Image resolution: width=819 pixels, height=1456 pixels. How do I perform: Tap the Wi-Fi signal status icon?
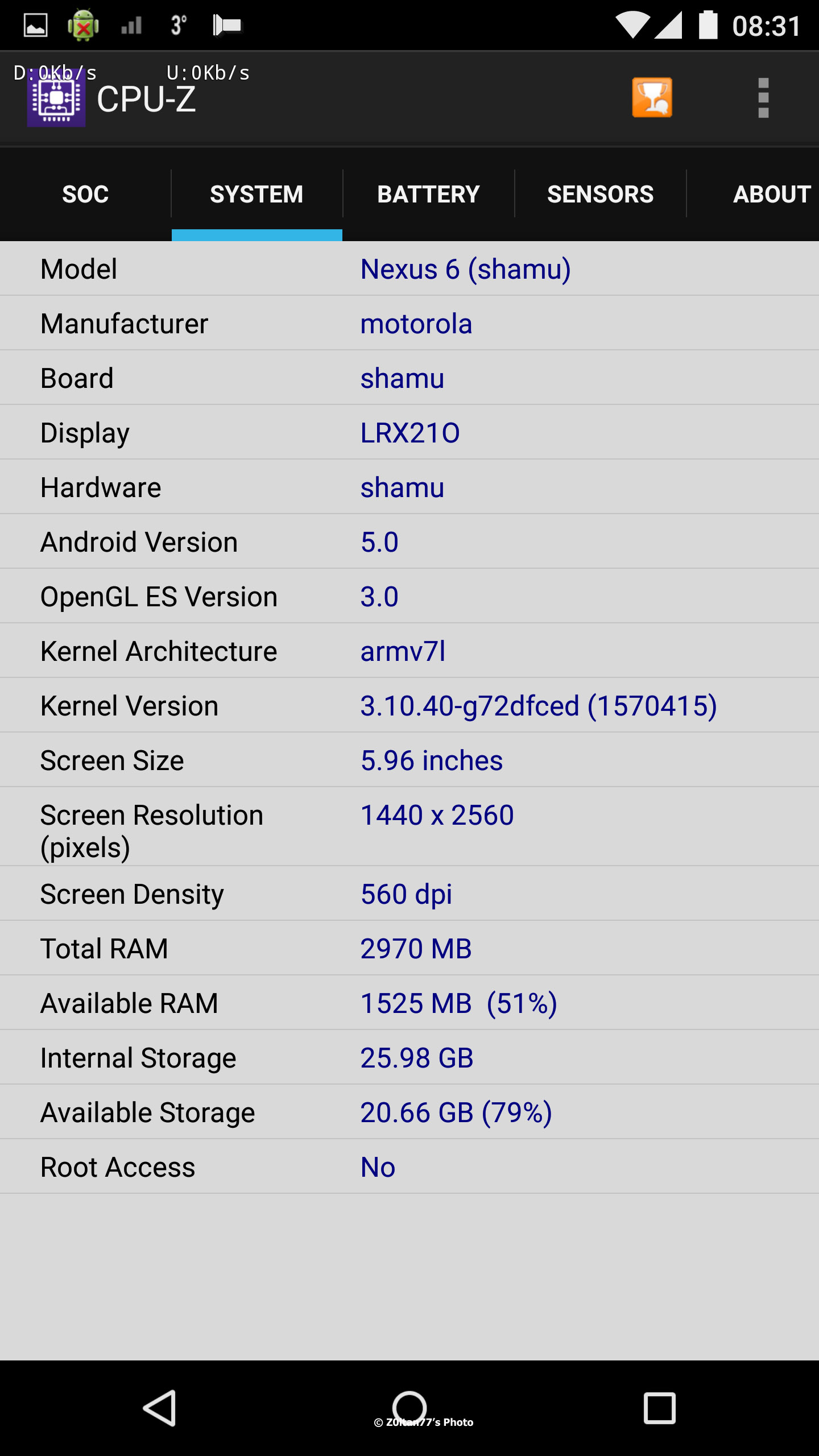tap(632, 26)
